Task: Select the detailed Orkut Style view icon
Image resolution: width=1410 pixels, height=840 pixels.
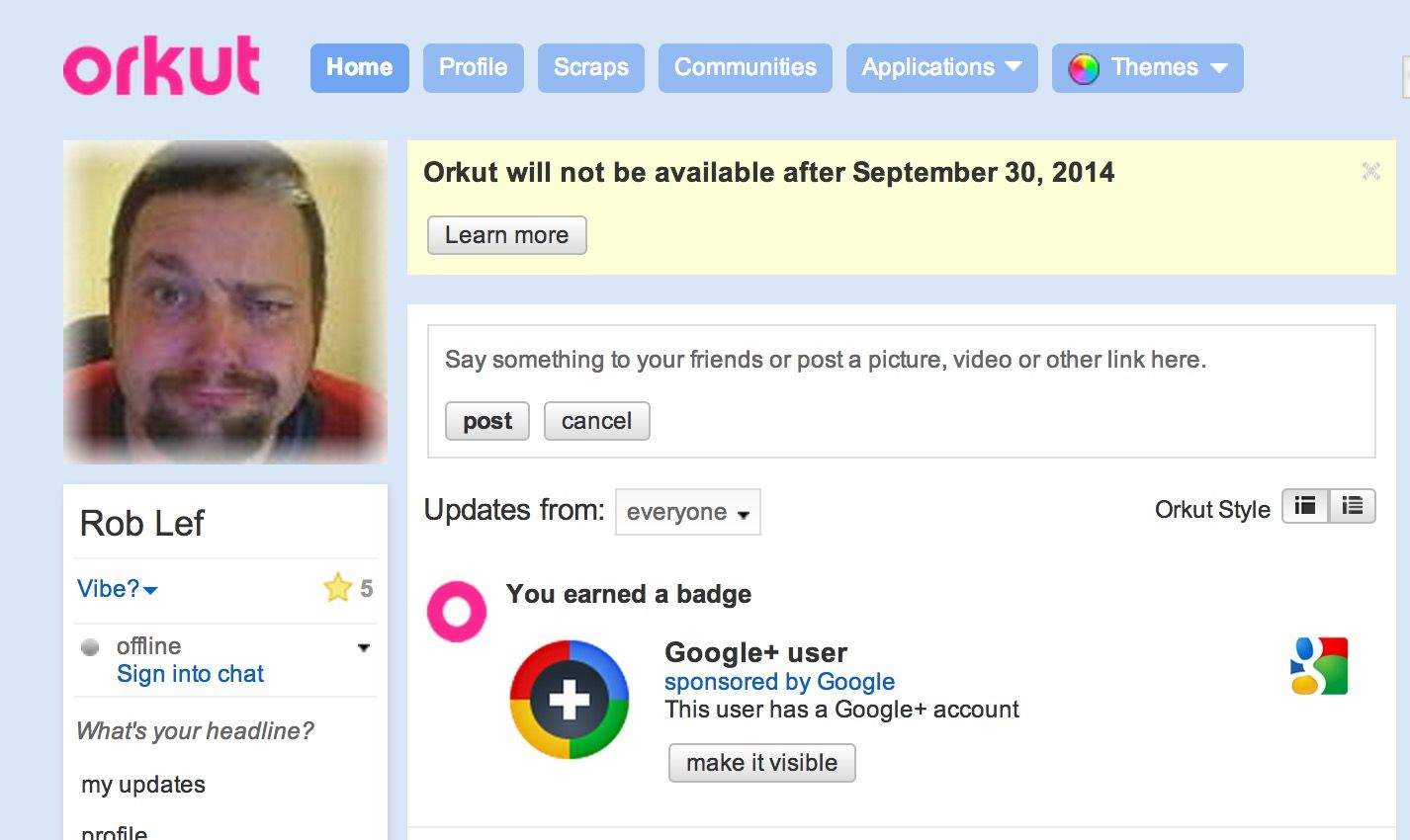Action: tap(1305, 506)
